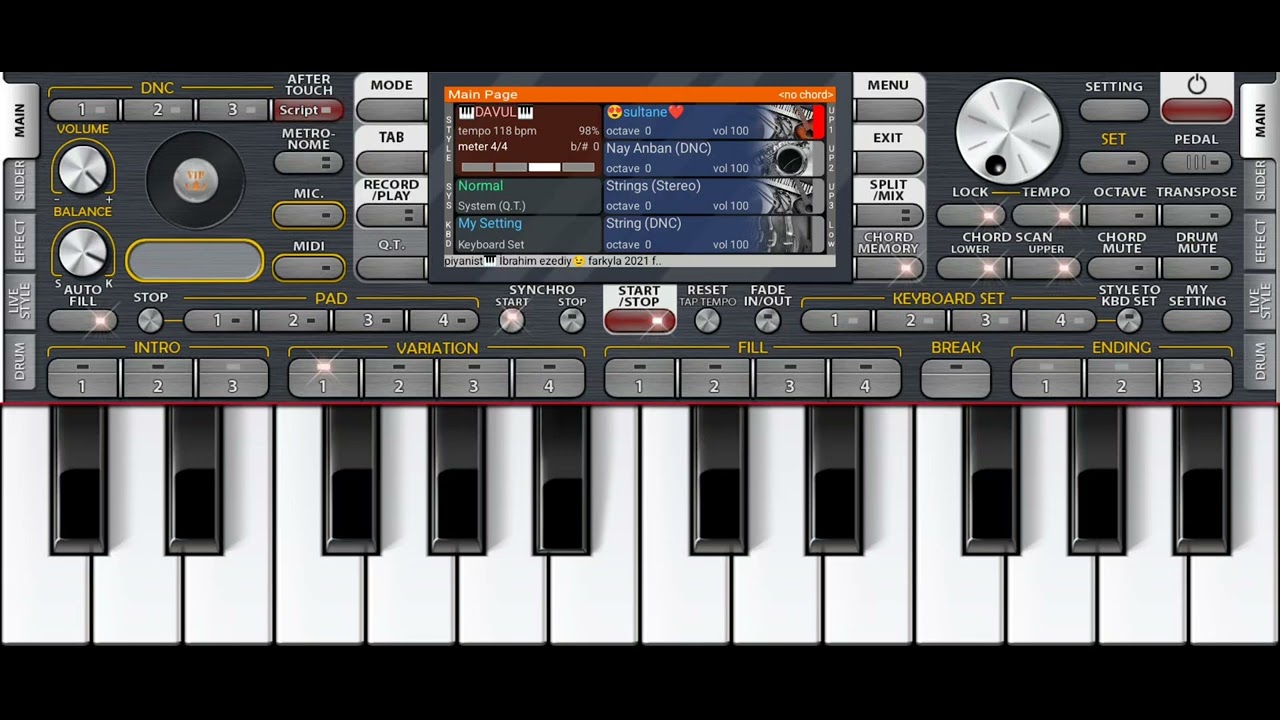
Task: Open the sultane upper 1 sound
Action: coord(713,122)
